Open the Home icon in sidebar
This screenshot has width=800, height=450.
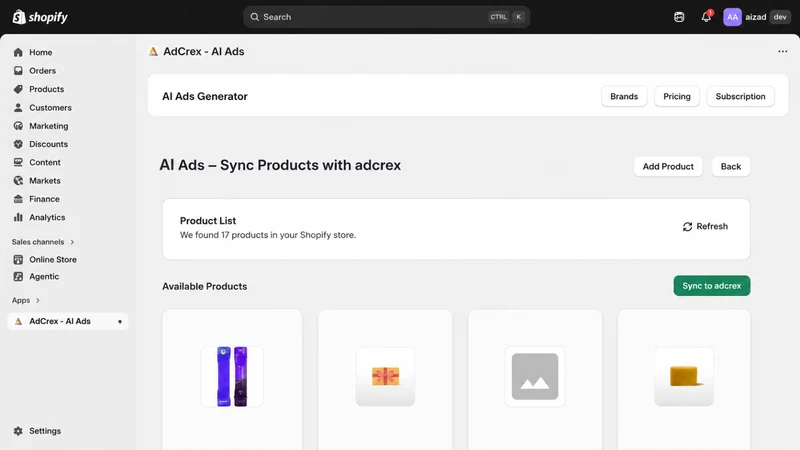[x=18, y=52]
